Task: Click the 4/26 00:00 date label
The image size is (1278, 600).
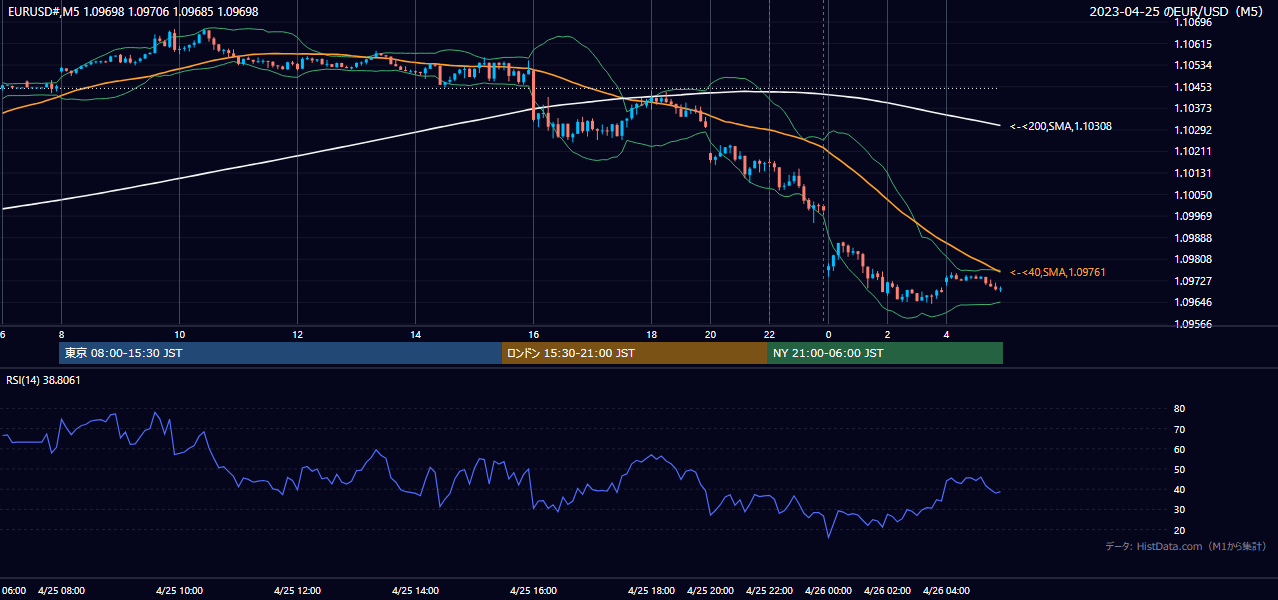Action: [828, 590]
